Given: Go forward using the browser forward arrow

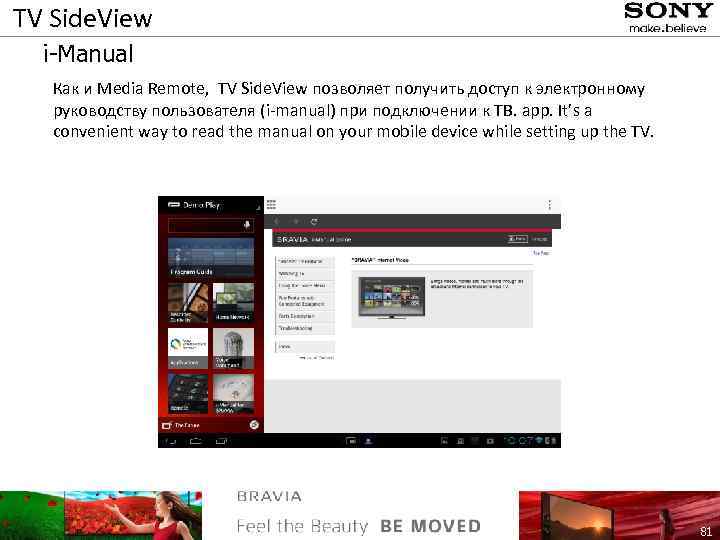Looking at the screenshot, I should click(x=296, y=222).
